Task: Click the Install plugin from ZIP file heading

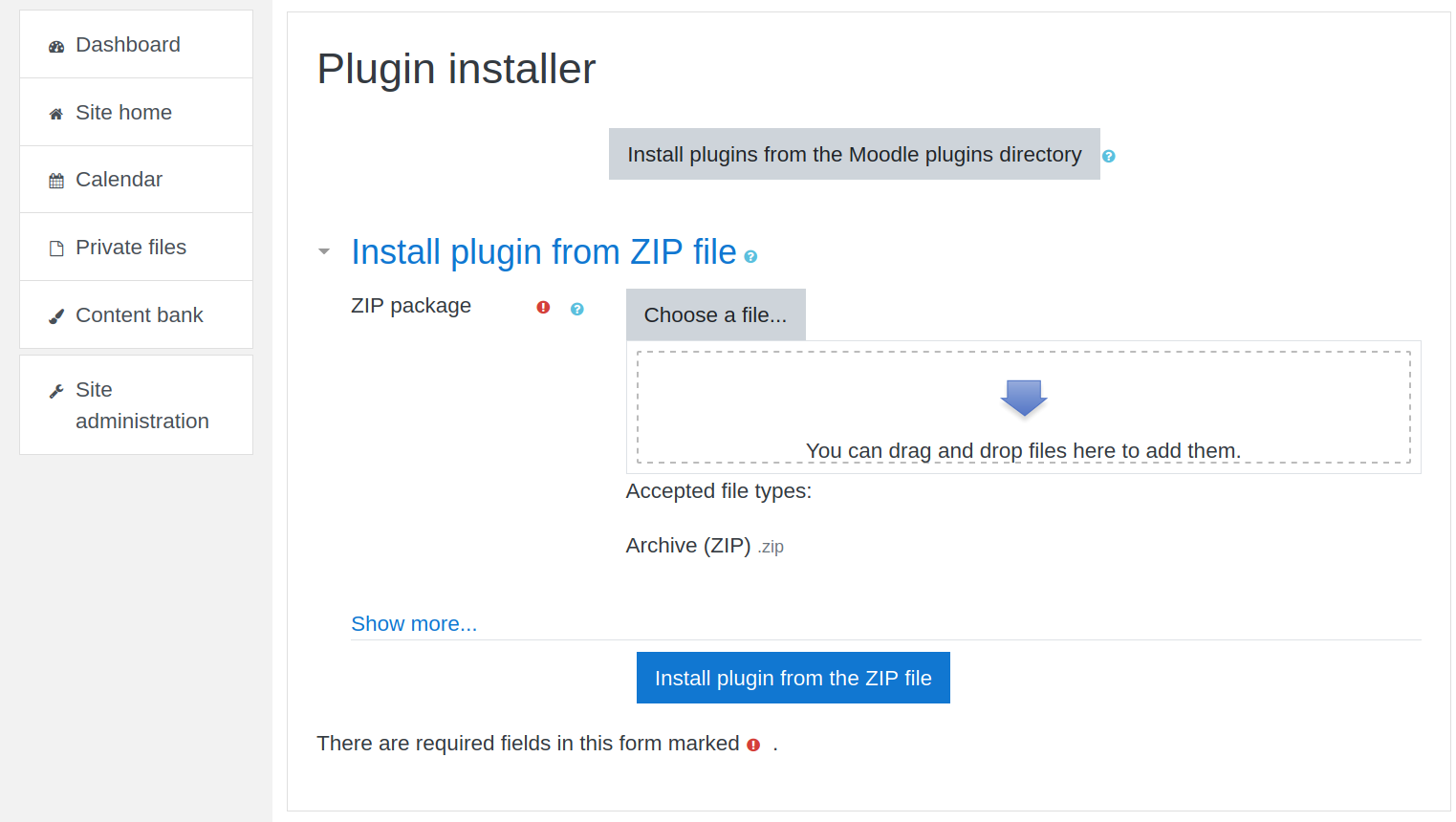Action: [x=543, y=252]
